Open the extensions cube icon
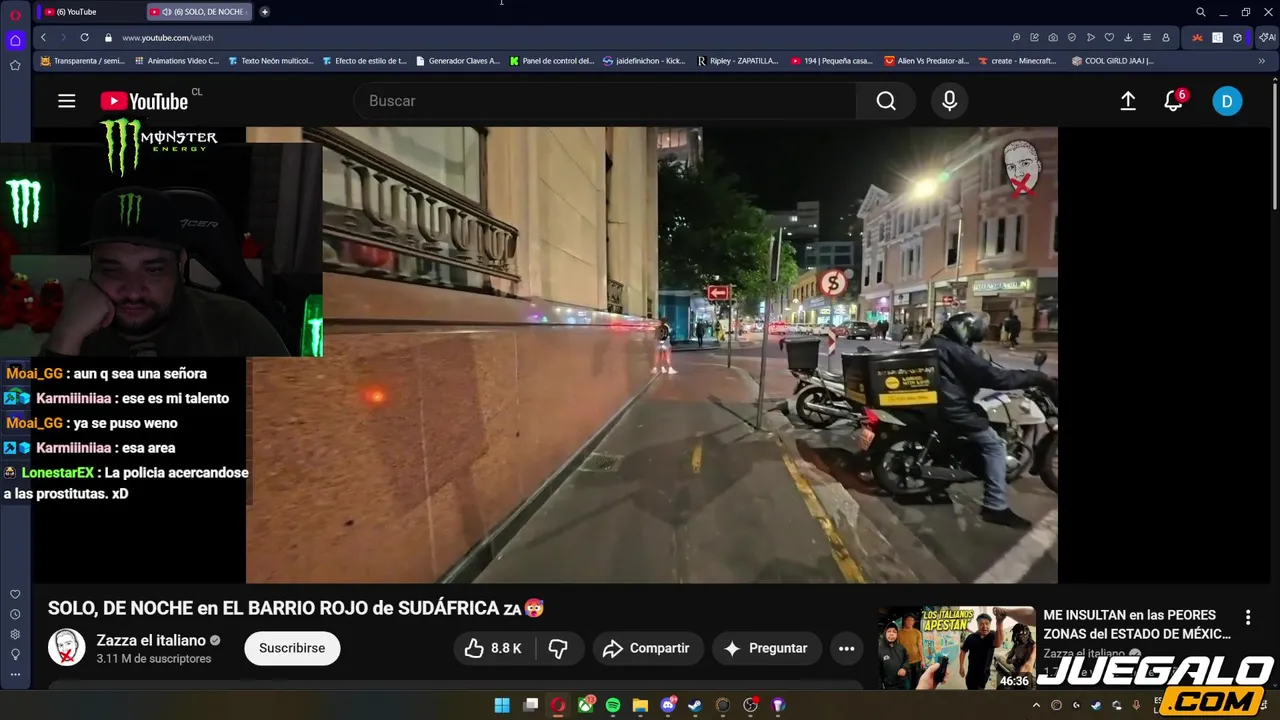1280x720 pixels. [x=1237, y=37]
